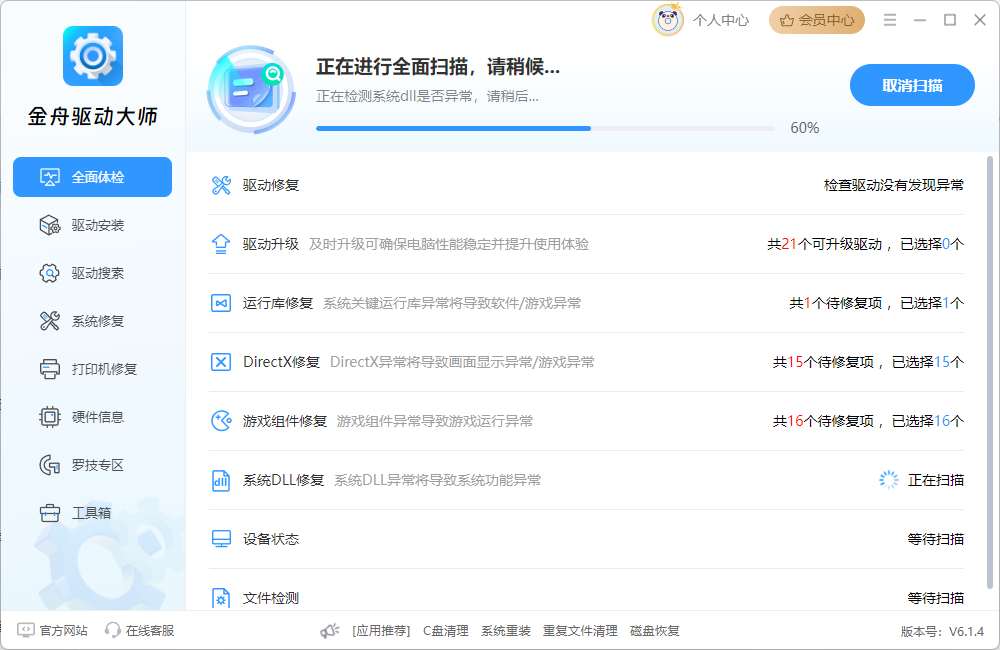Open 系统重装 recommended app
Image resolution: width=1000 pixels, height=650 pixels.
click(x=506, y=631)
